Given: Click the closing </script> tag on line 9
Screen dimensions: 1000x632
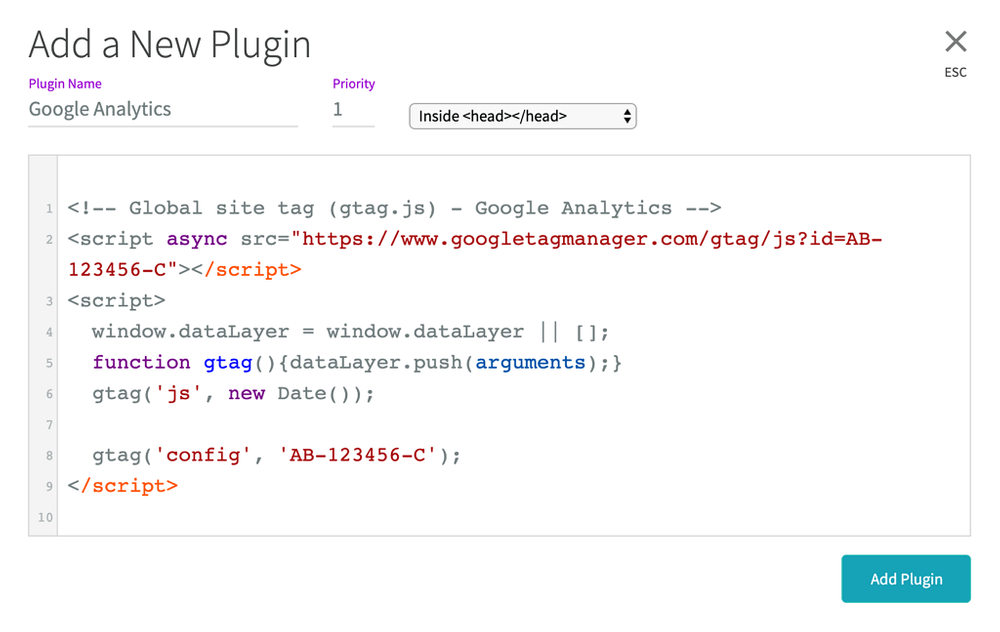Looking at the screenshot, I should coord(122,486).
